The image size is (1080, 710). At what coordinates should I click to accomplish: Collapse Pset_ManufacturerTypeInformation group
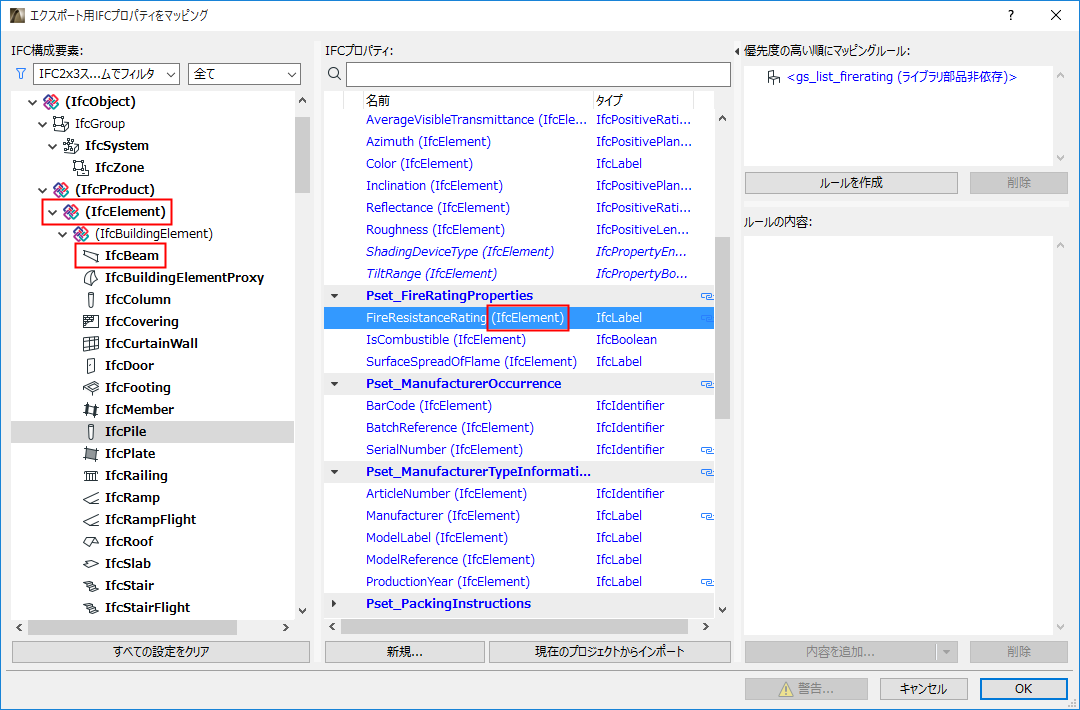pyautogui.click(x=335, y=472)
